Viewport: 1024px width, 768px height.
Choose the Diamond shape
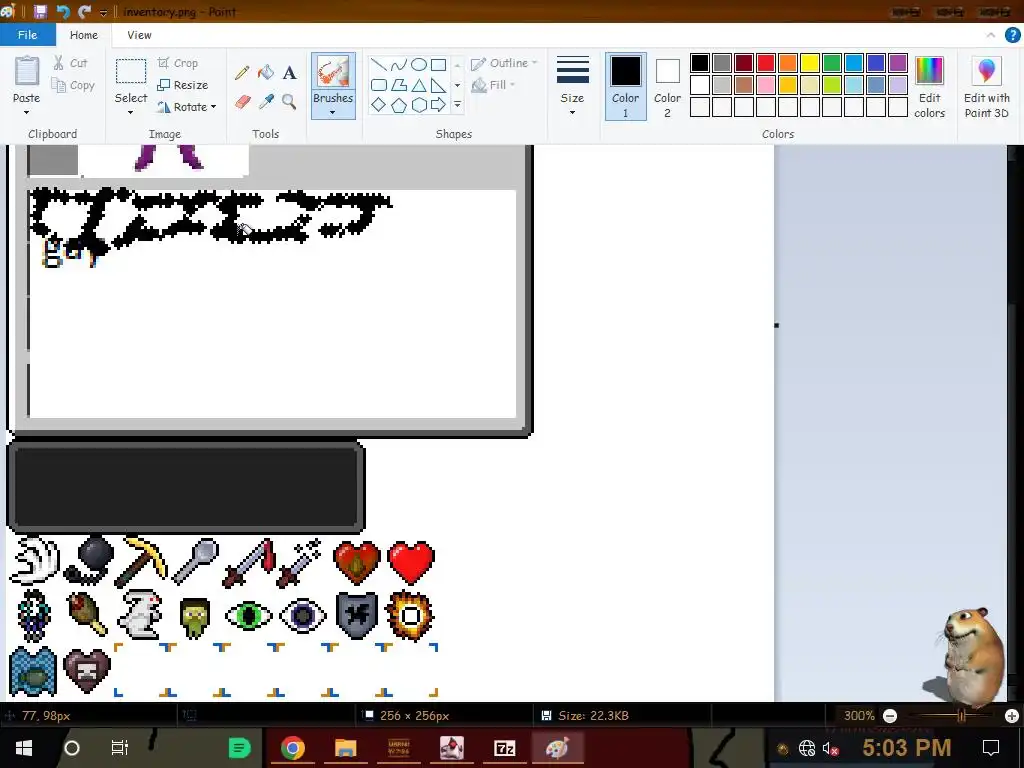[x=378, y=104]
